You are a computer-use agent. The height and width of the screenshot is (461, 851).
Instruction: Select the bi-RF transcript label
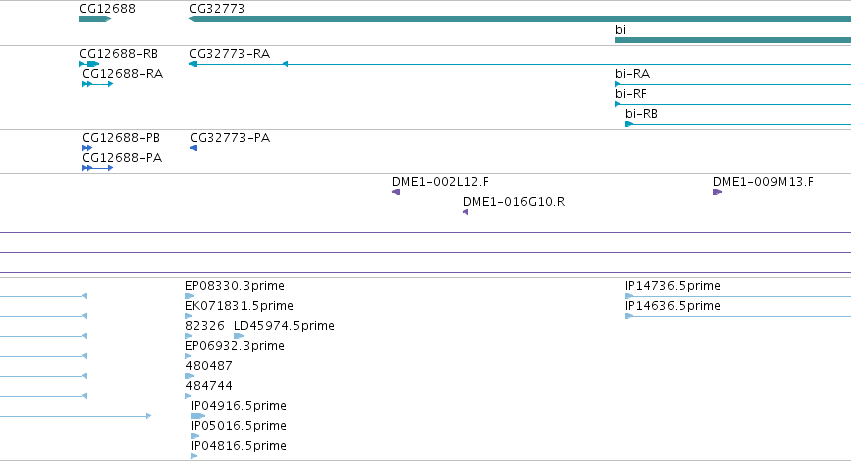click(x=631, y=94)
